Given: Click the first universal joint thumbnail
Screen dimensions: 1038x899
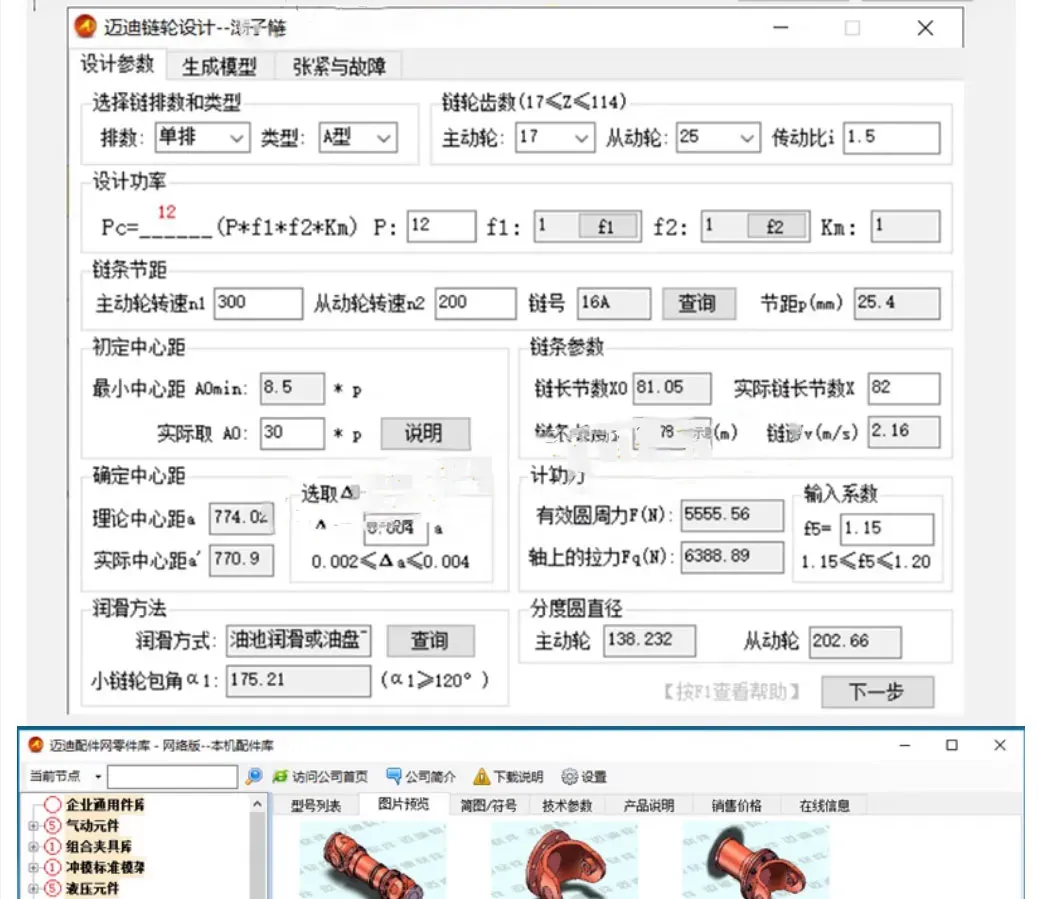Looking at the screenshot, I should click(x=373, y=859).
